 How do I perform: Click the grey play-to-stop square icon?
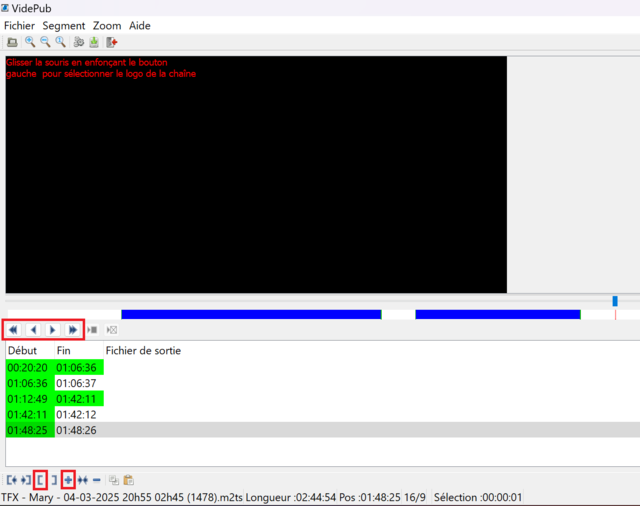coord(92,330)
